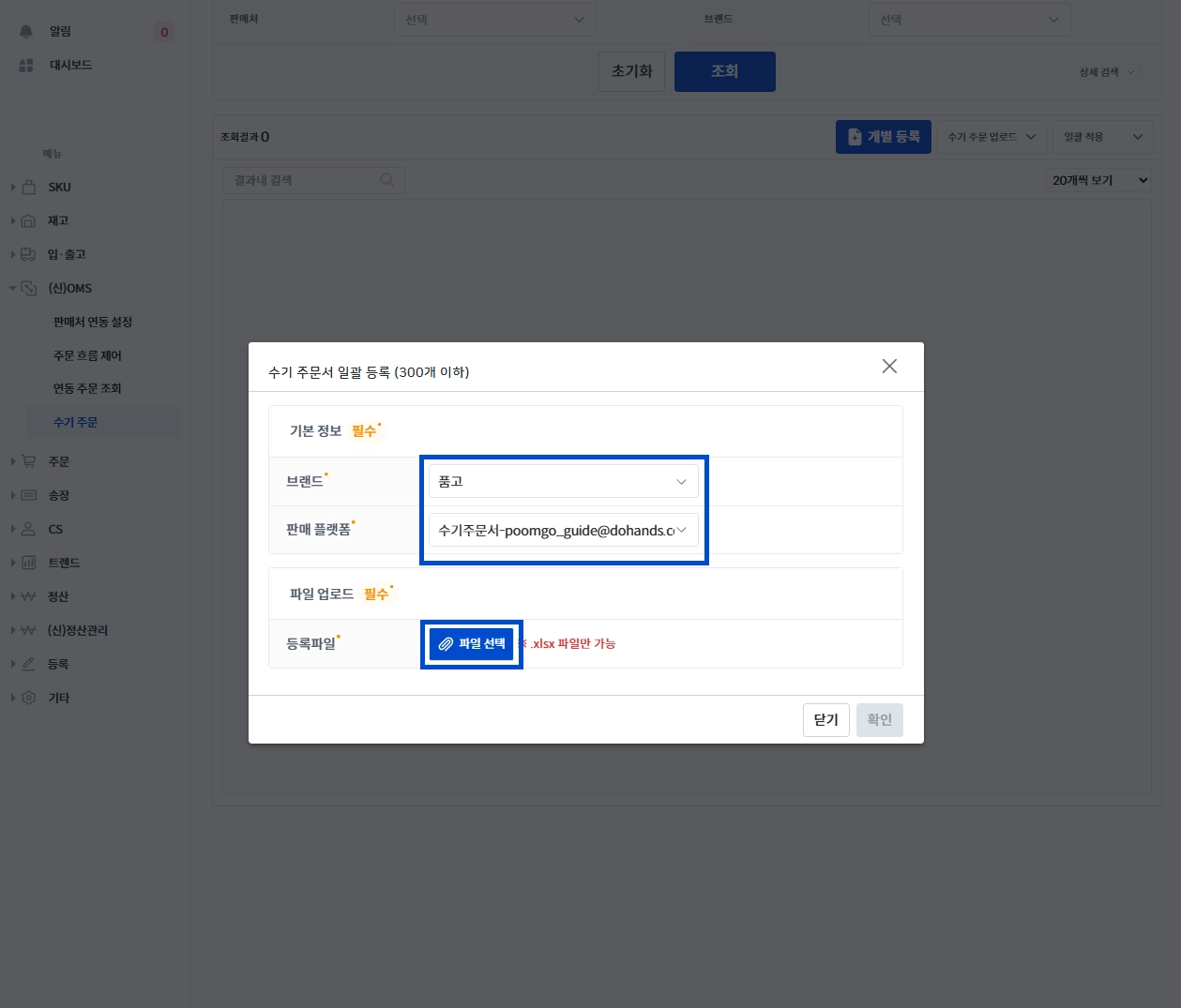Expand the (신)정산관리 menu arrow
The height and width of the screenshot is (1008, 1181).
tap(13, 630)
